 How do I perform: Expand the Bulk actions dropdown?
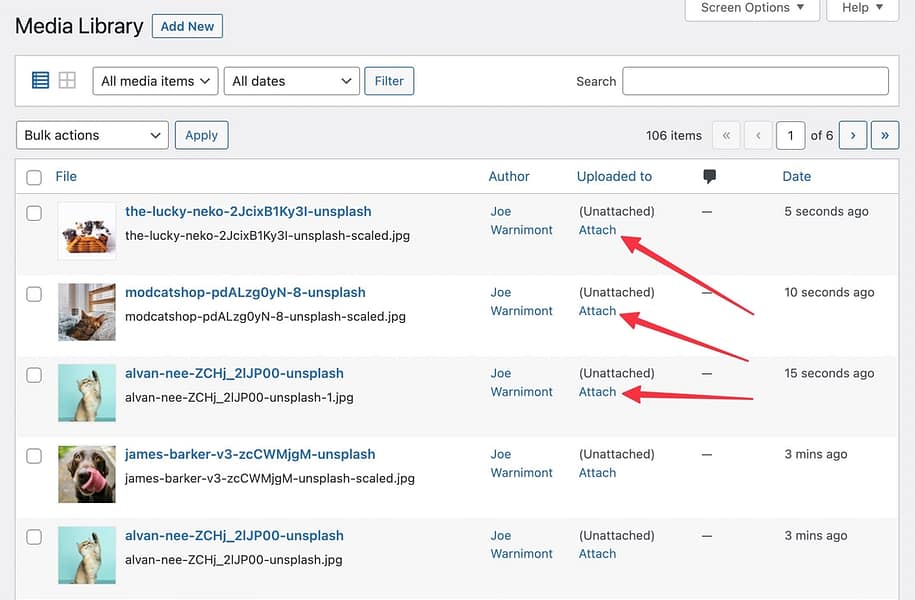pos(91,134)
